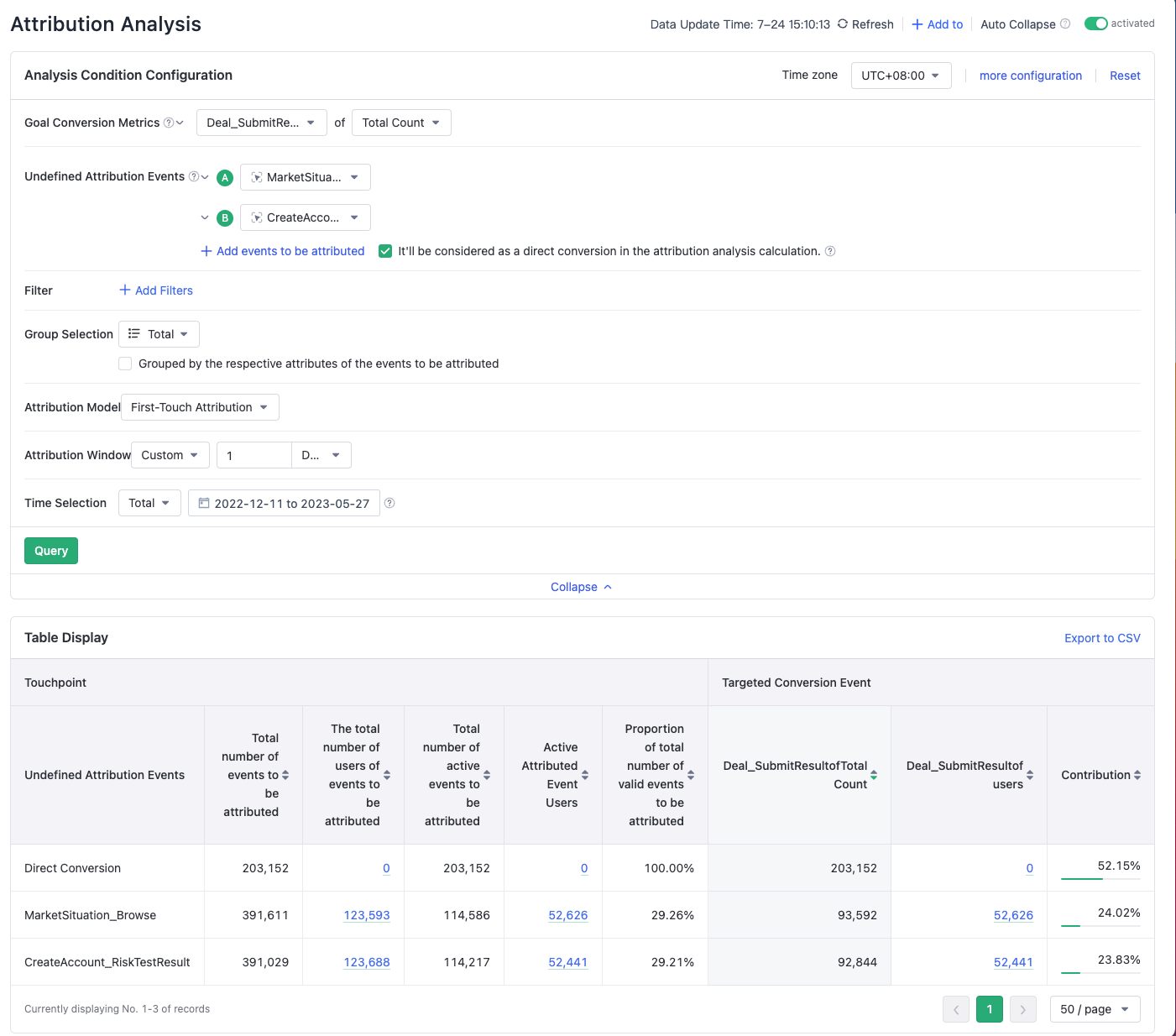Click the green Query button
The height and width of the screenshot is (1036, 1176).
50,550
